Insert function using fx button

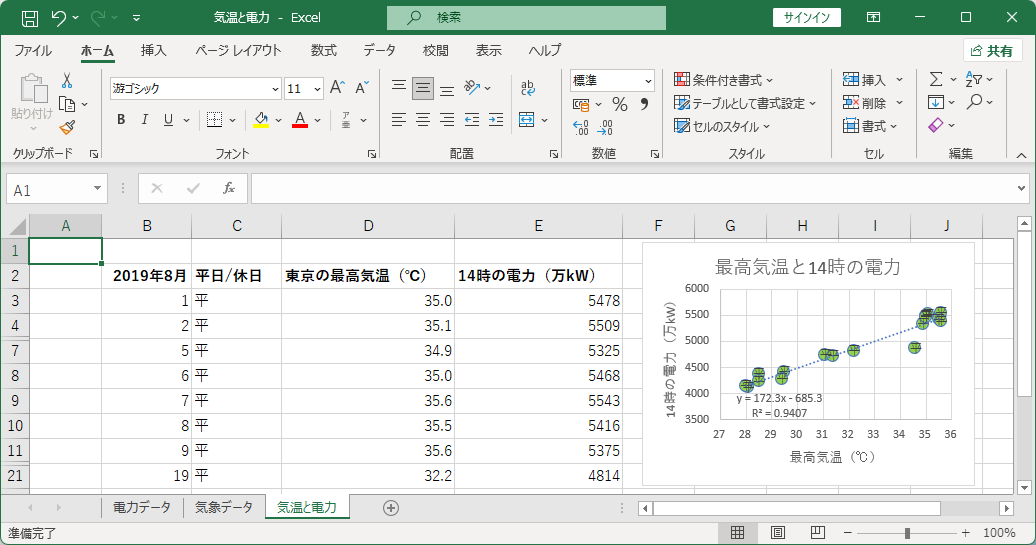[229, 189]
